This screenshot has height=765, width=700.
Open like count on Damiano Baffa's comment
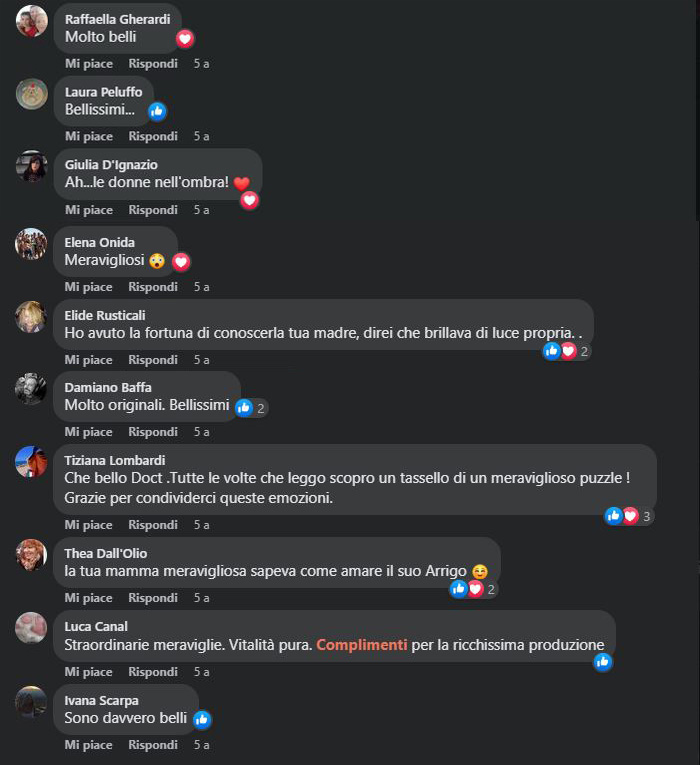click(x=251, y=408)
